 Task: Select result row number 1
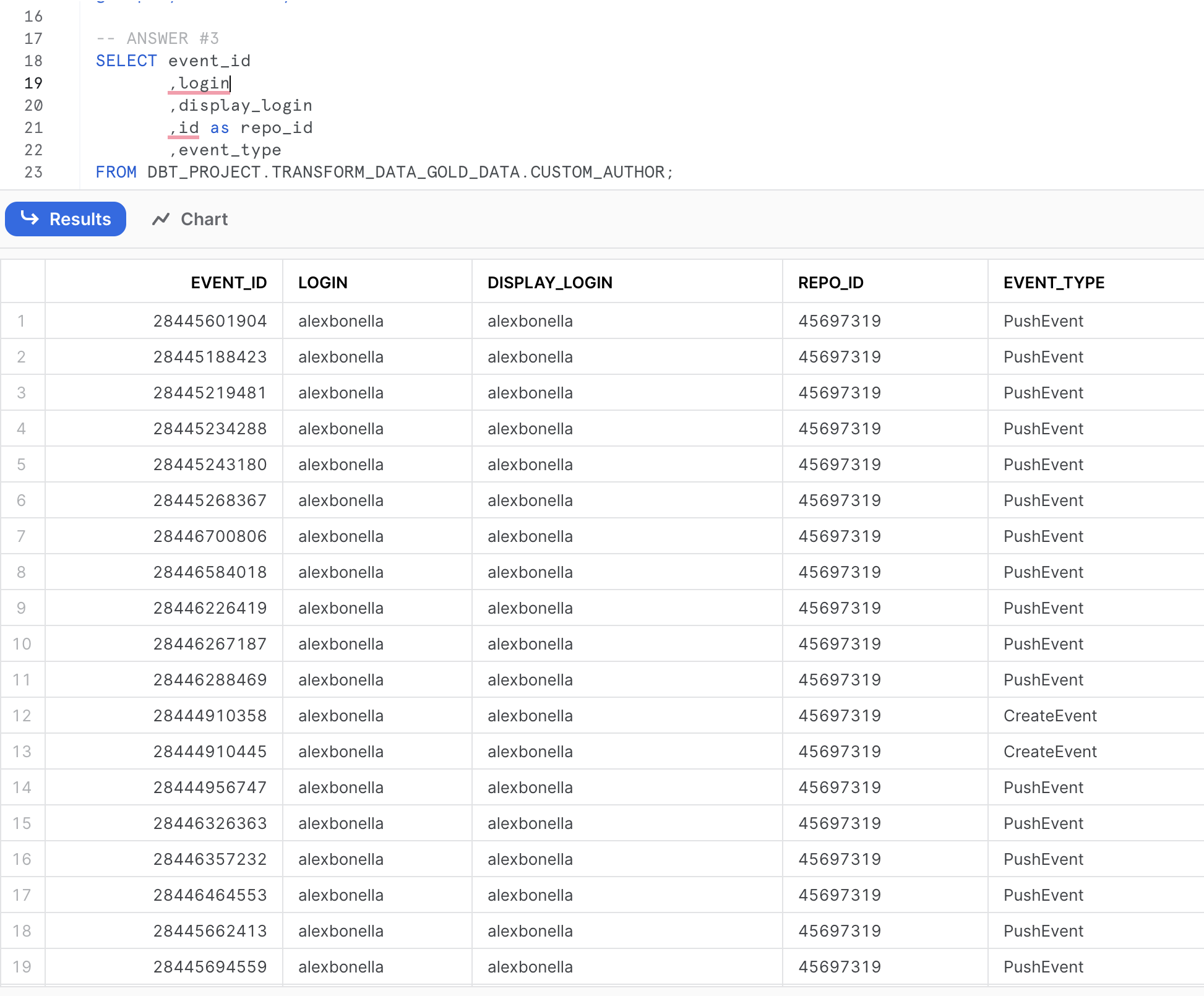click(22, 321)
